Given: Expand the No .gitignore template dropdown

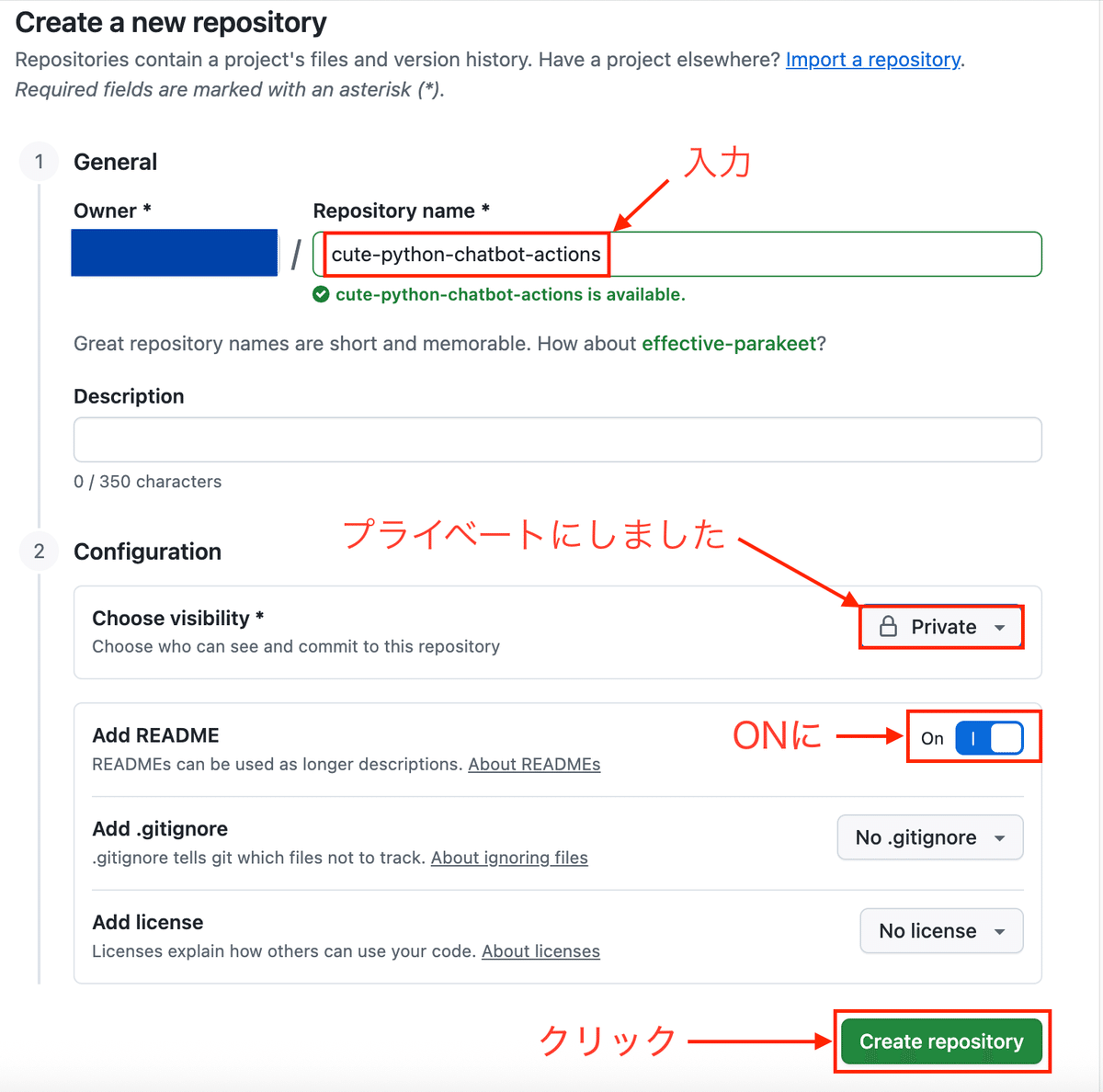Looking at the screenshot, I should (930, 837).
